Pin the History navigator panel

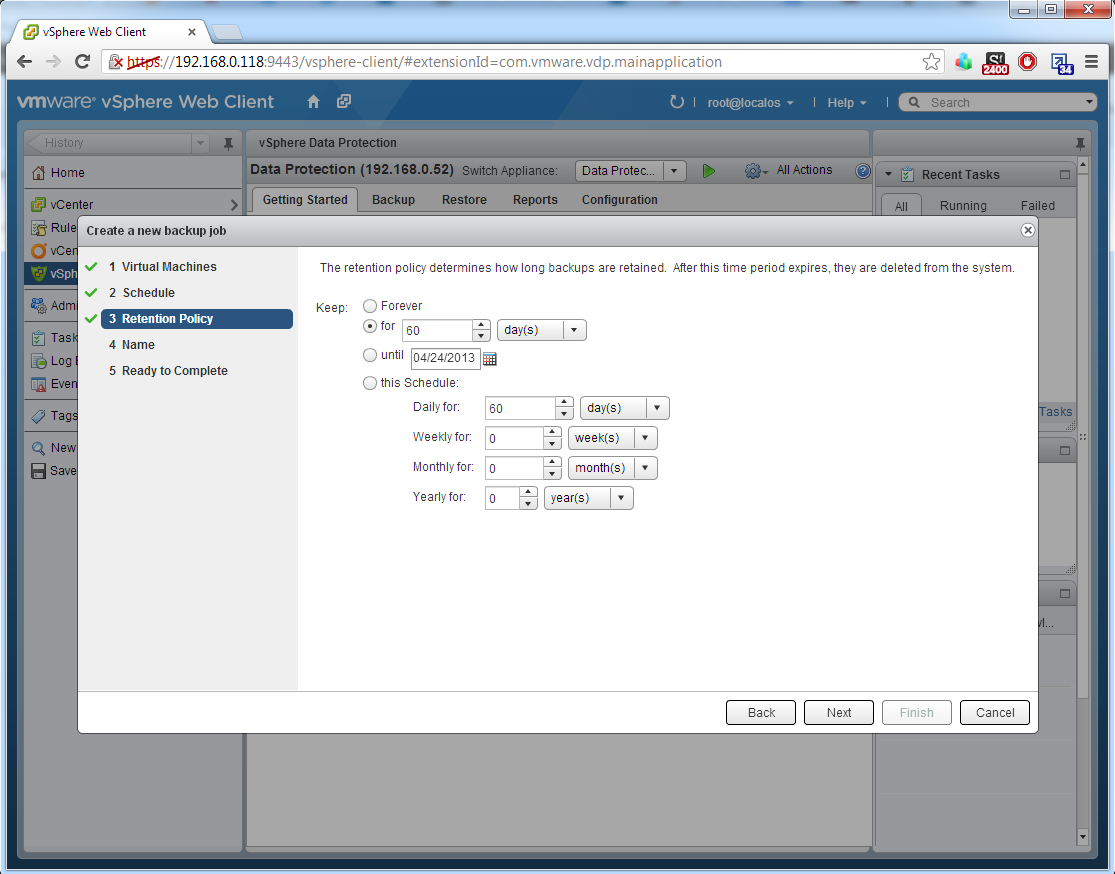(228, 144)
